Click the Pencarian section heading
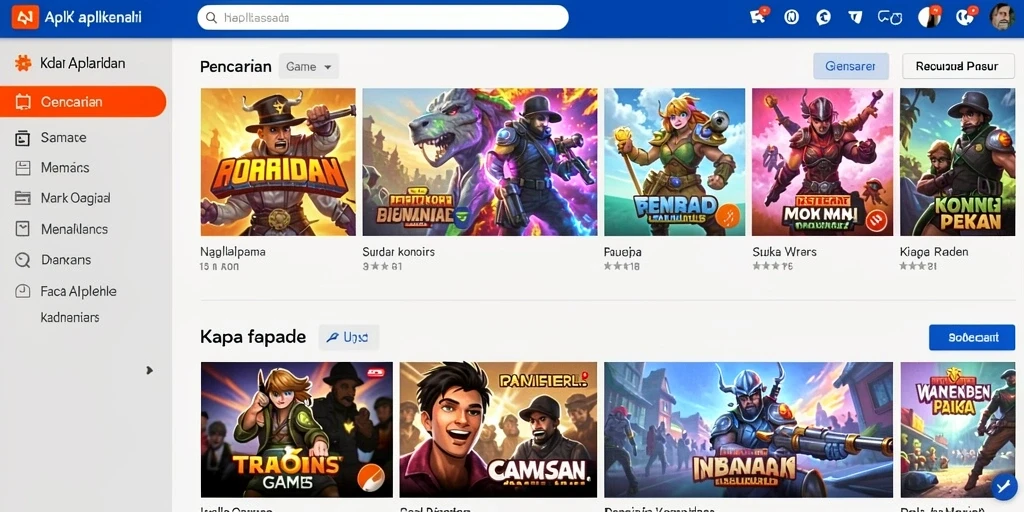This screenshot has width=1024, height=512. [x=236, y=67]
